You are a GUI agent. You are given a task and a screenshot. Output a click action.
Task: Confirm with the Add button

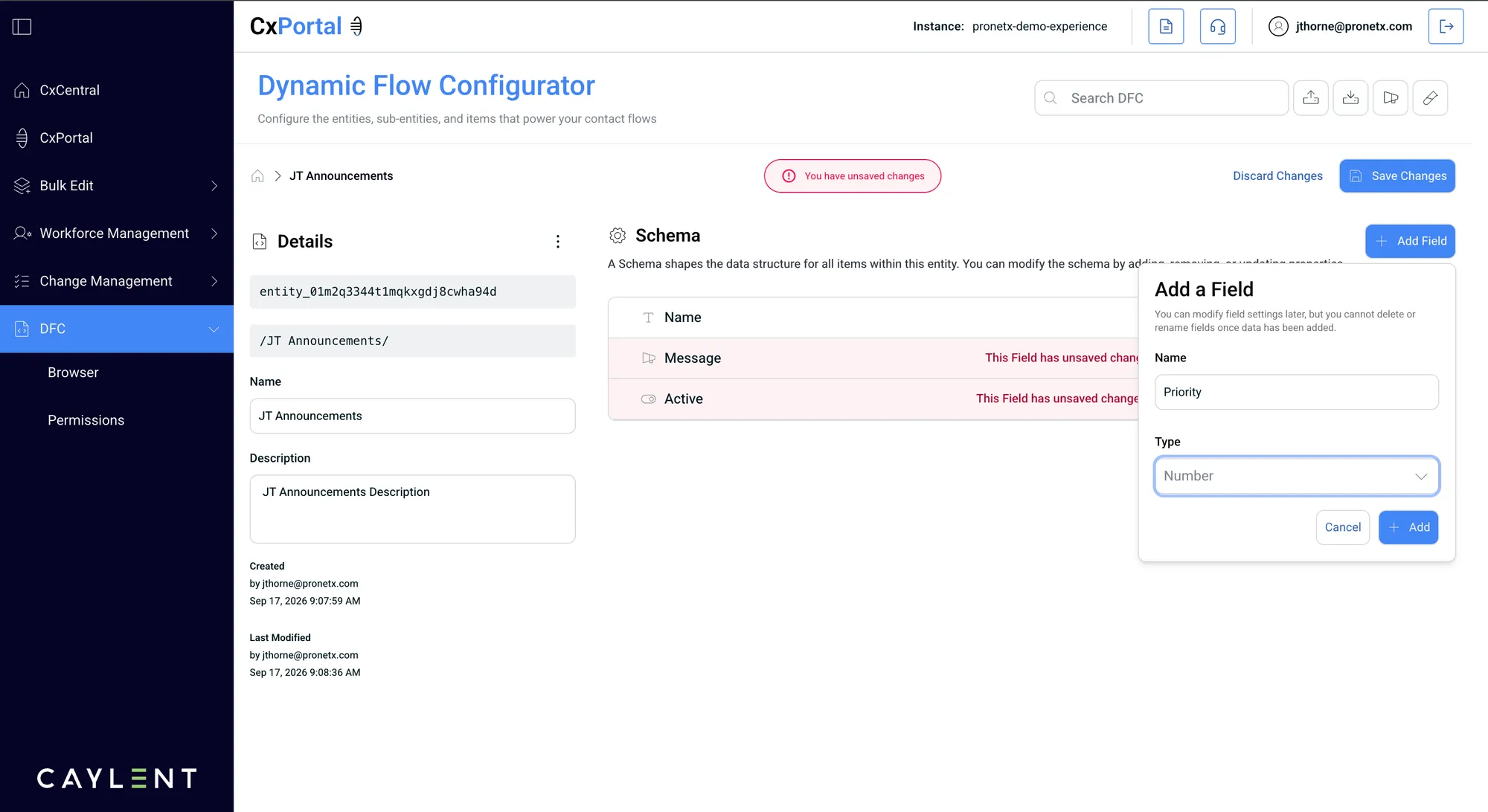[1408, 527]
